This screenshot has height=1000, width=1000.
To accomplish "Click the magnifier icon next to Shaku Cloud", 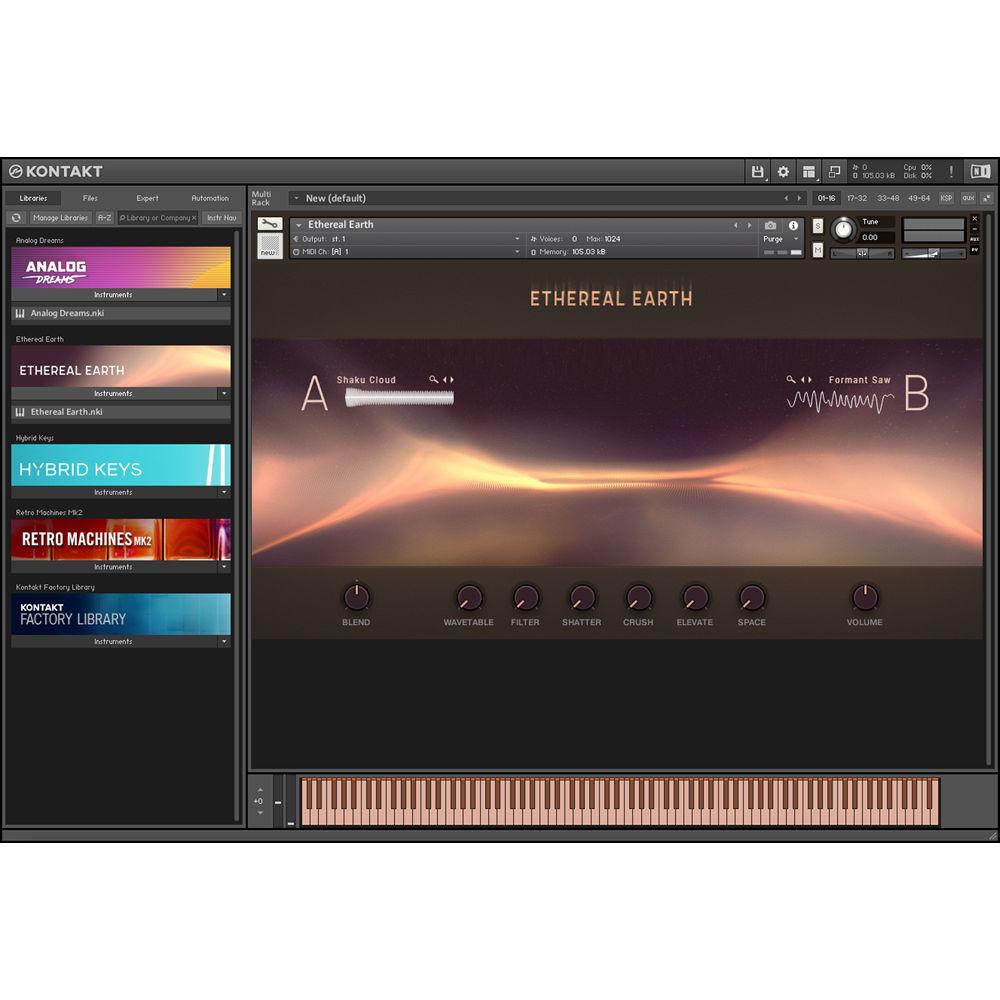I will point(433,380).
